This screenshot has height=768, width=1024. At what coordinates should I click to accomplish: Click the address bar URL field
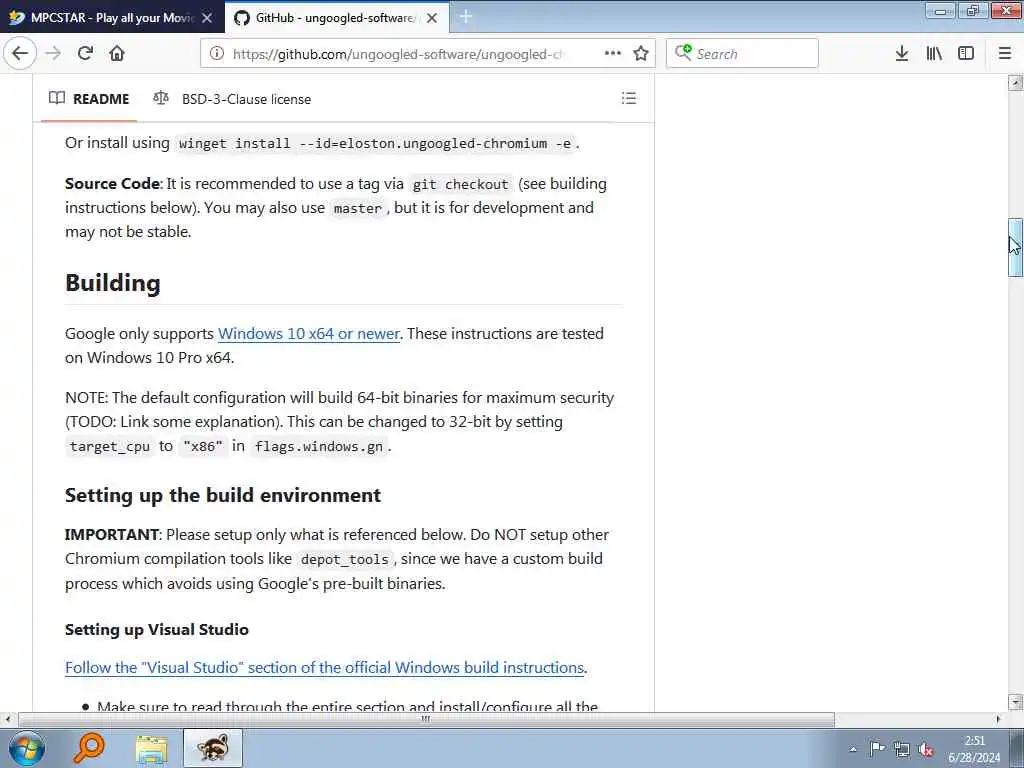(398, 54)
